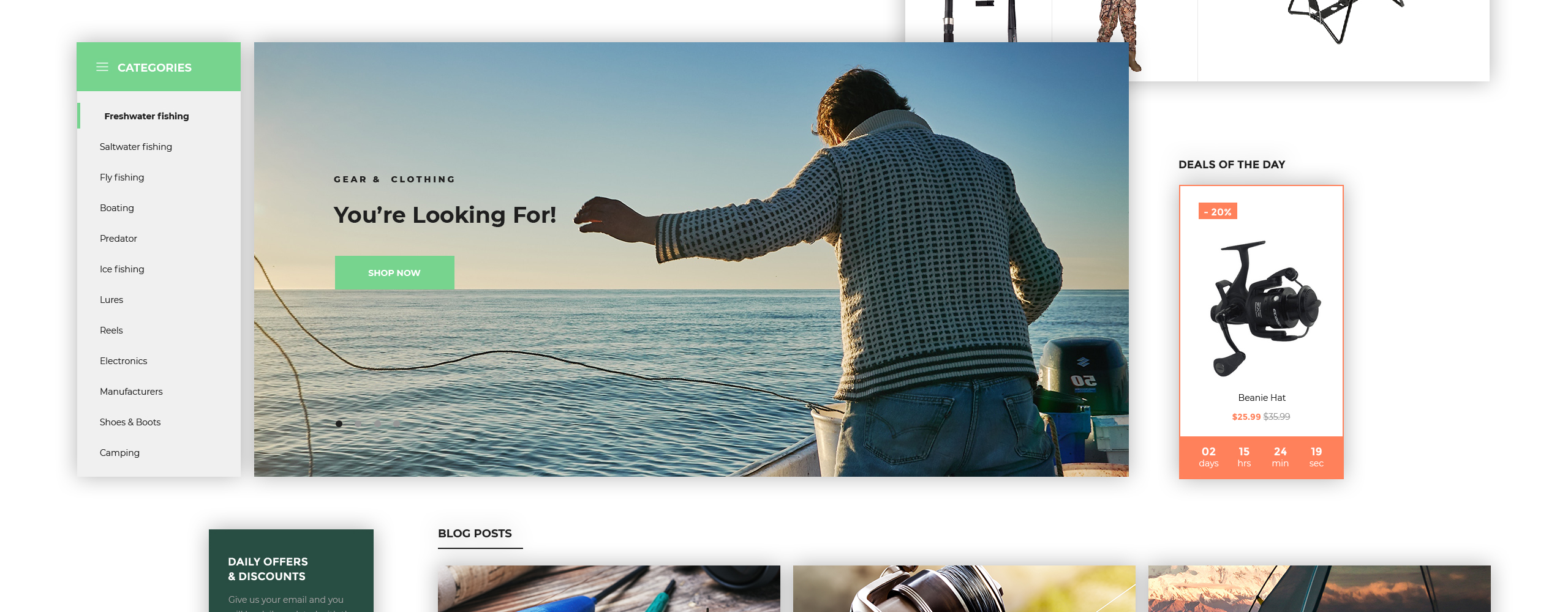Open the first blog post image

tap(609, 589)
